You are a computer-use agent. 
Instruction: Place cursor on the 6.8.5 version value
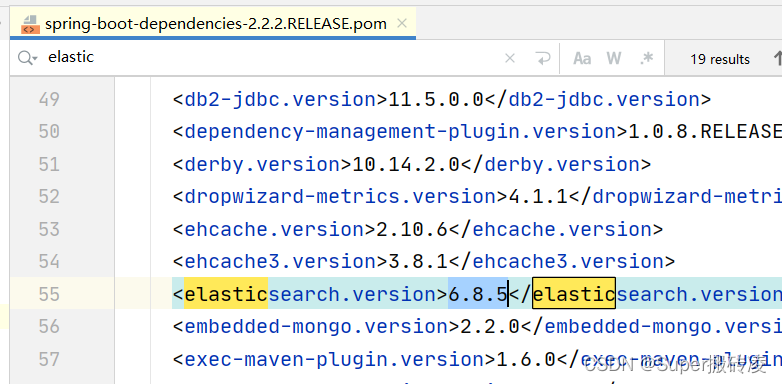point(478,294)
